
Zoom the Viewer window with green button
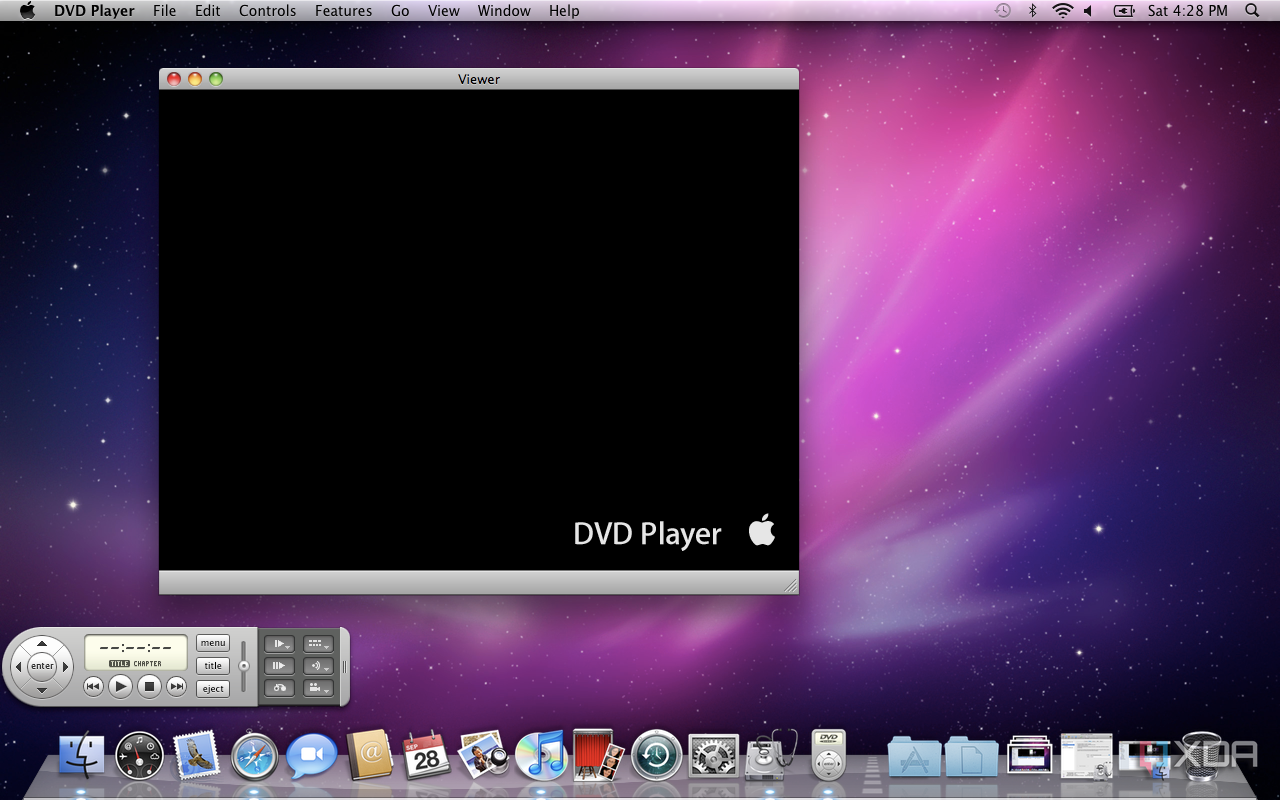click(x=216, y=79)
